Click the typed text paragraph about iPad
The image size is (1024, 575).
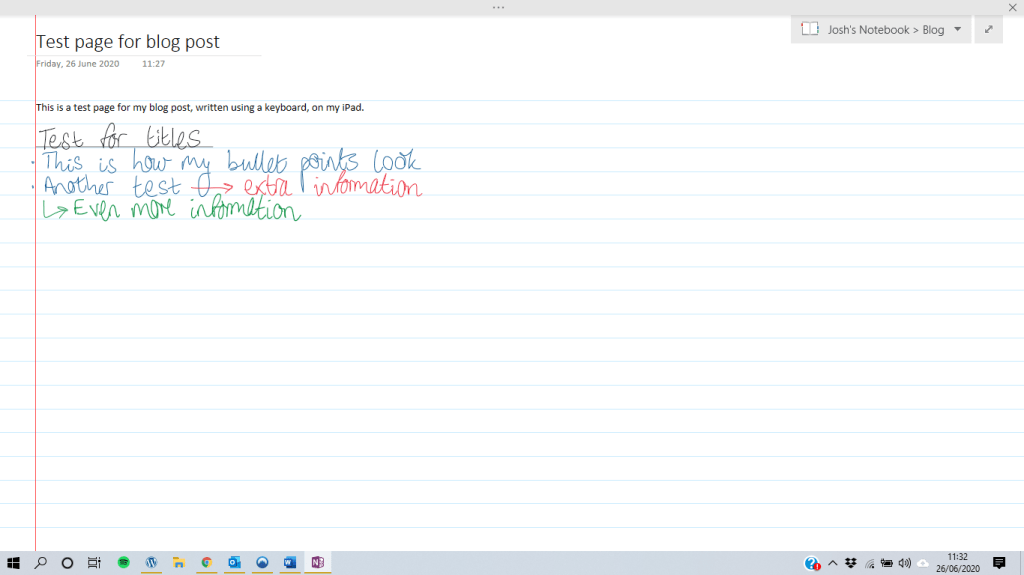coord(199,107)
